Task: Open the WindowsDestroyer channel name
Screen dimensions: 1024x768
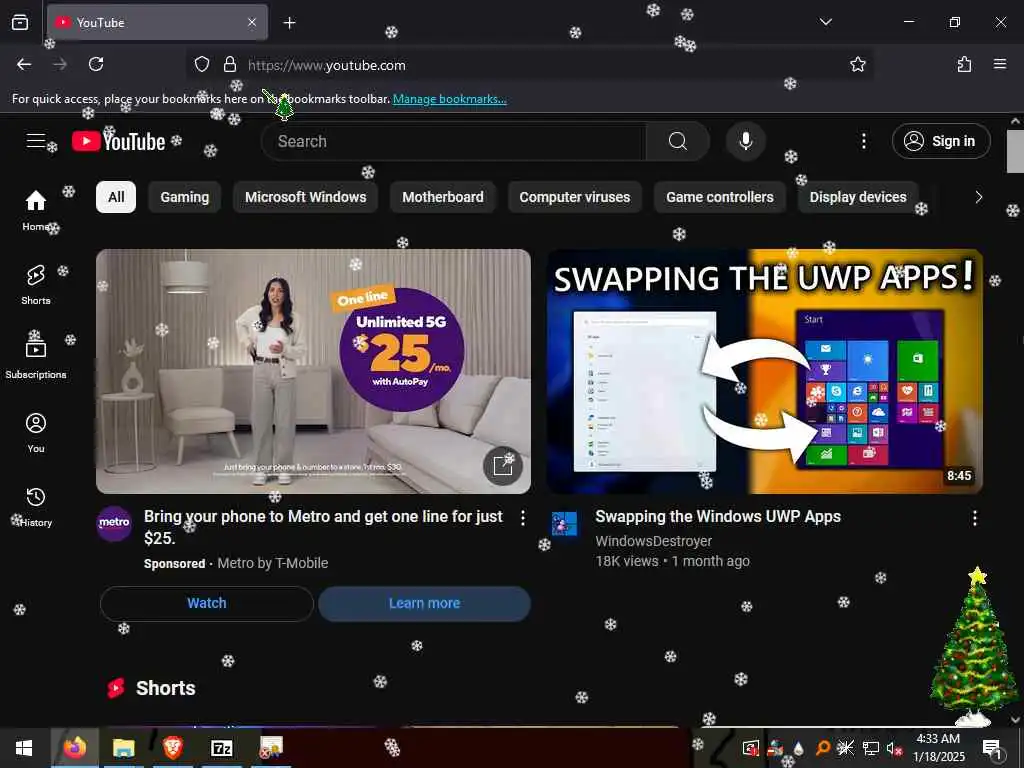Action: [x=653, y=541]
